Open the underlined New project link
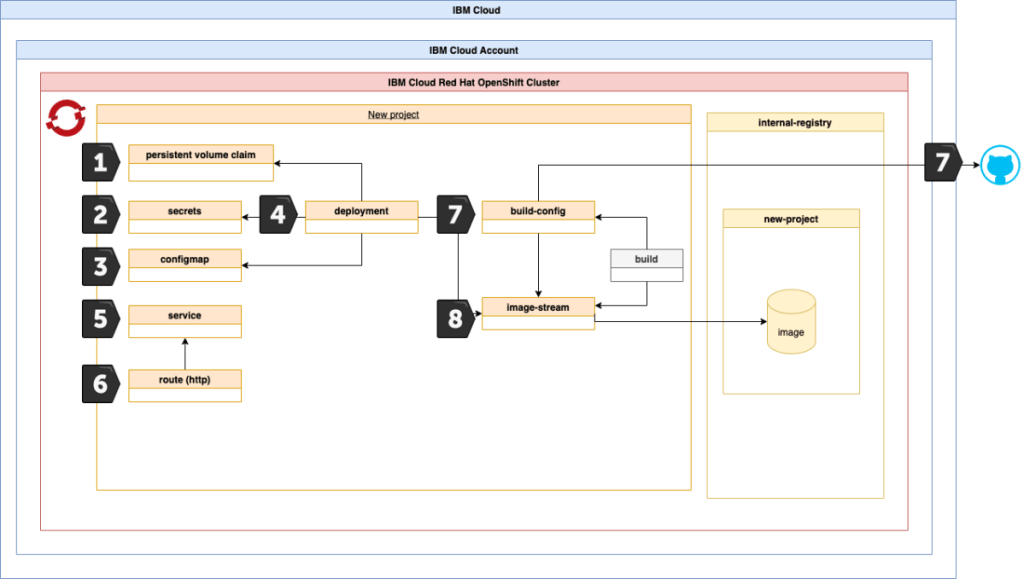 pyautogui.click(x=393, y=114)
